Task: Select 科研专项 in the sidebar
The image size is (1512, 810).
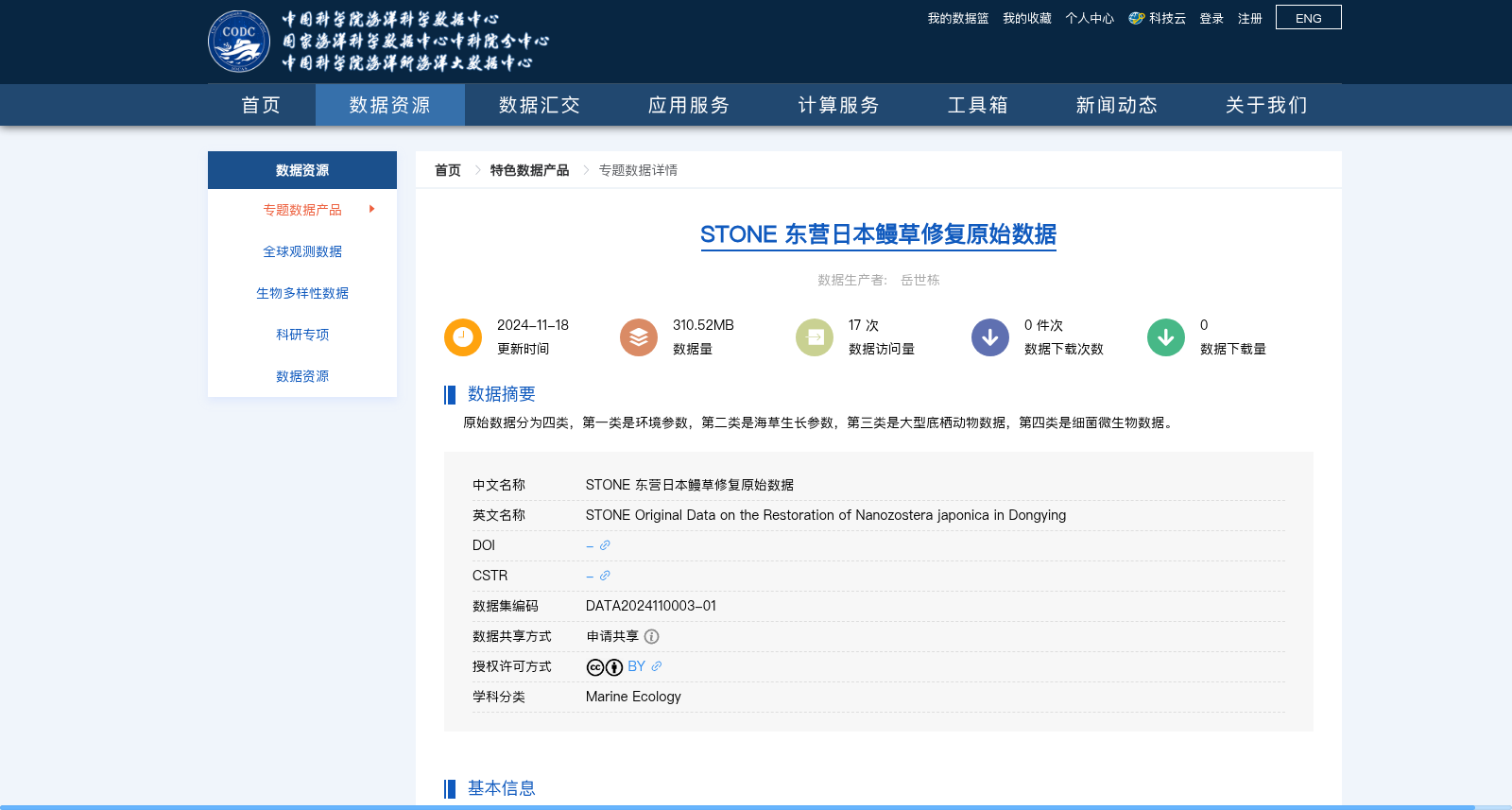Action: 302,335
